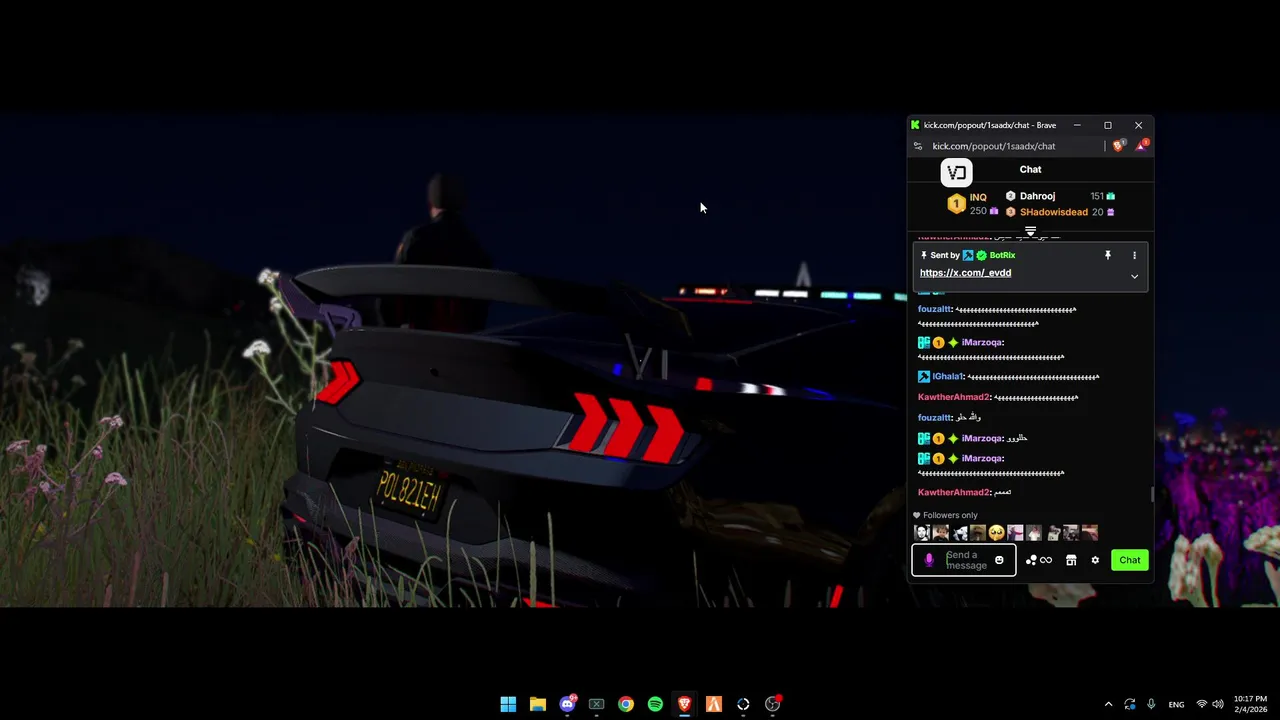This screenshot has height=720, width=1280.
Task: Open the Xbox Game Bar taskbar icon
Action: (597, 704)
